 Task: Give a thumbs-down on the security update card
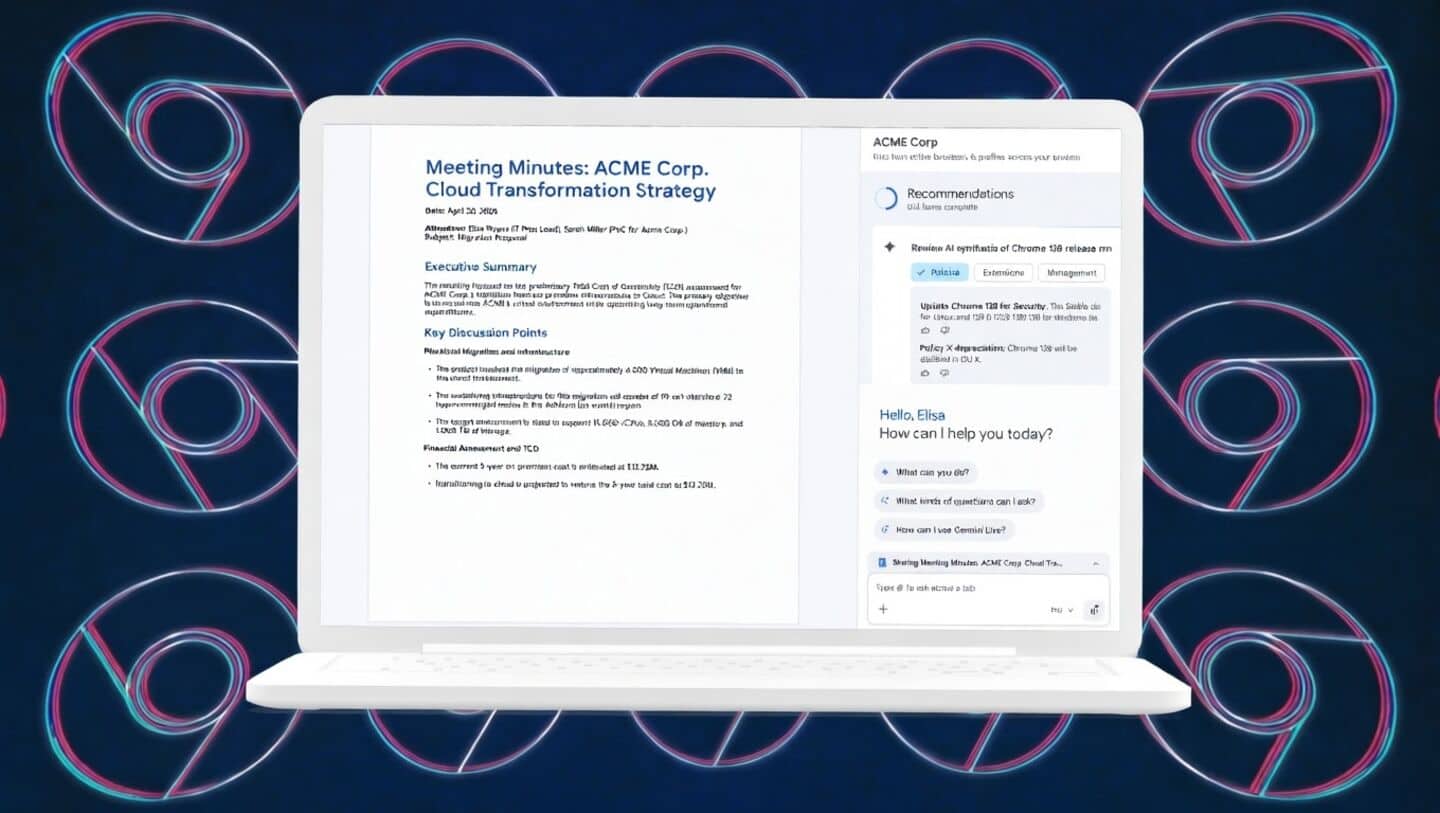click(x=943, y=332)
